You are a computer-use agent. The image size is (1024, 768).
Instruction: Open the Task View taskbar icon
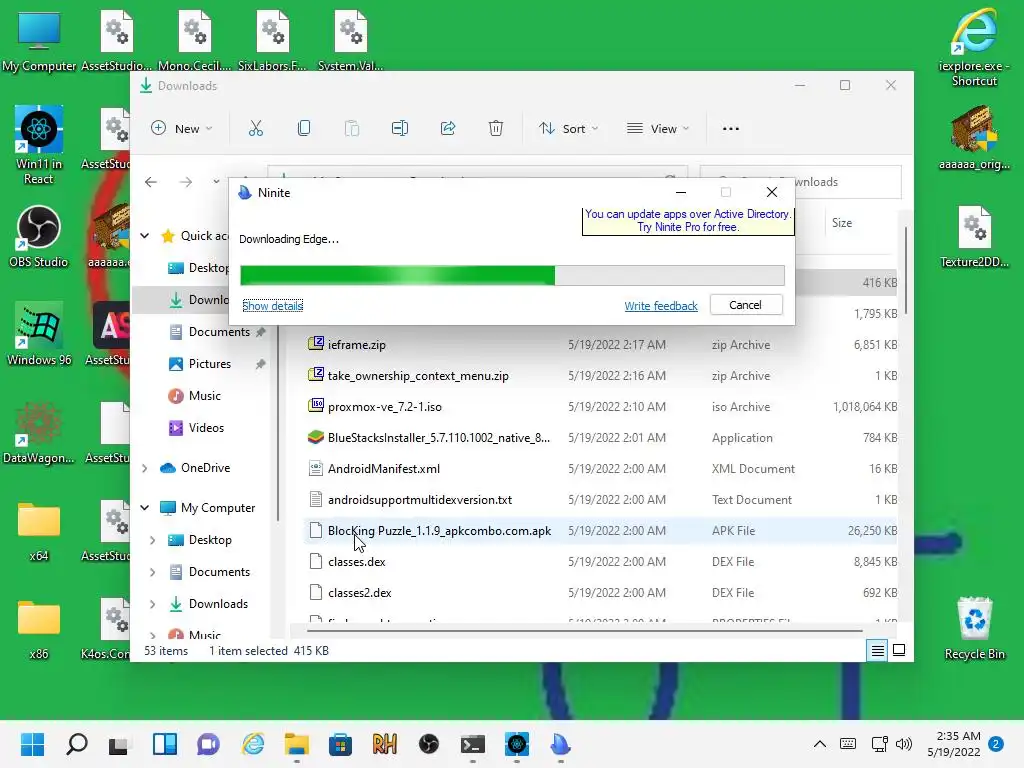point(119,744)
